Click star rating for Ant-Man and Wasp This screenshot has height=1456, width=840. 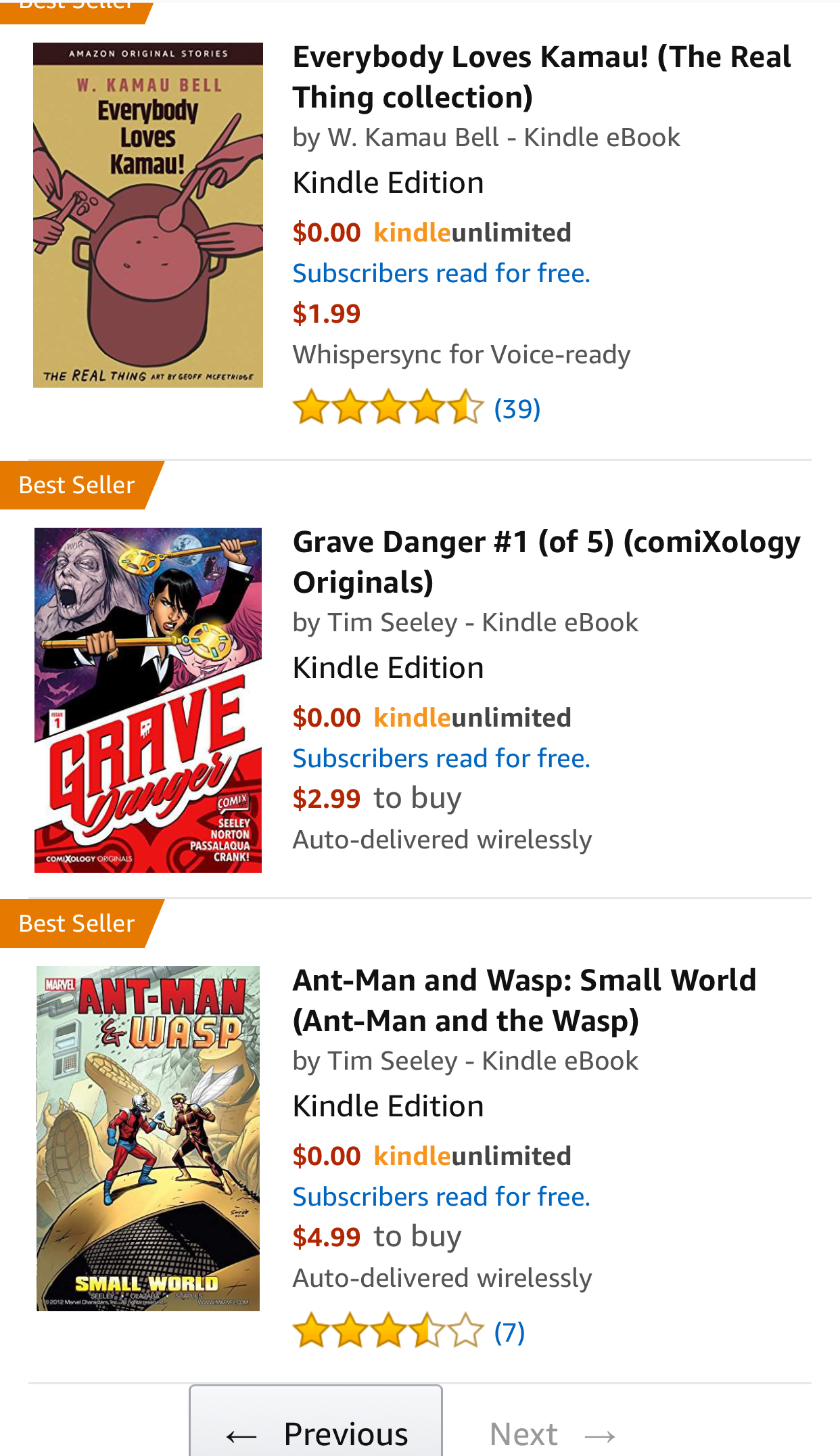(x=388, y=1332)
